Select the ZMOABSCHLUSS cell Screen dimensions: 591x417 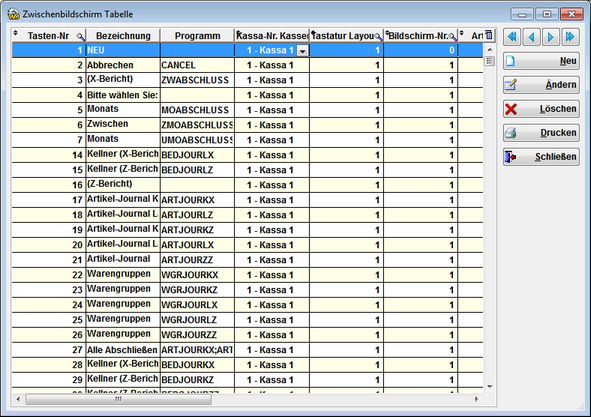(x=197, y=125)
